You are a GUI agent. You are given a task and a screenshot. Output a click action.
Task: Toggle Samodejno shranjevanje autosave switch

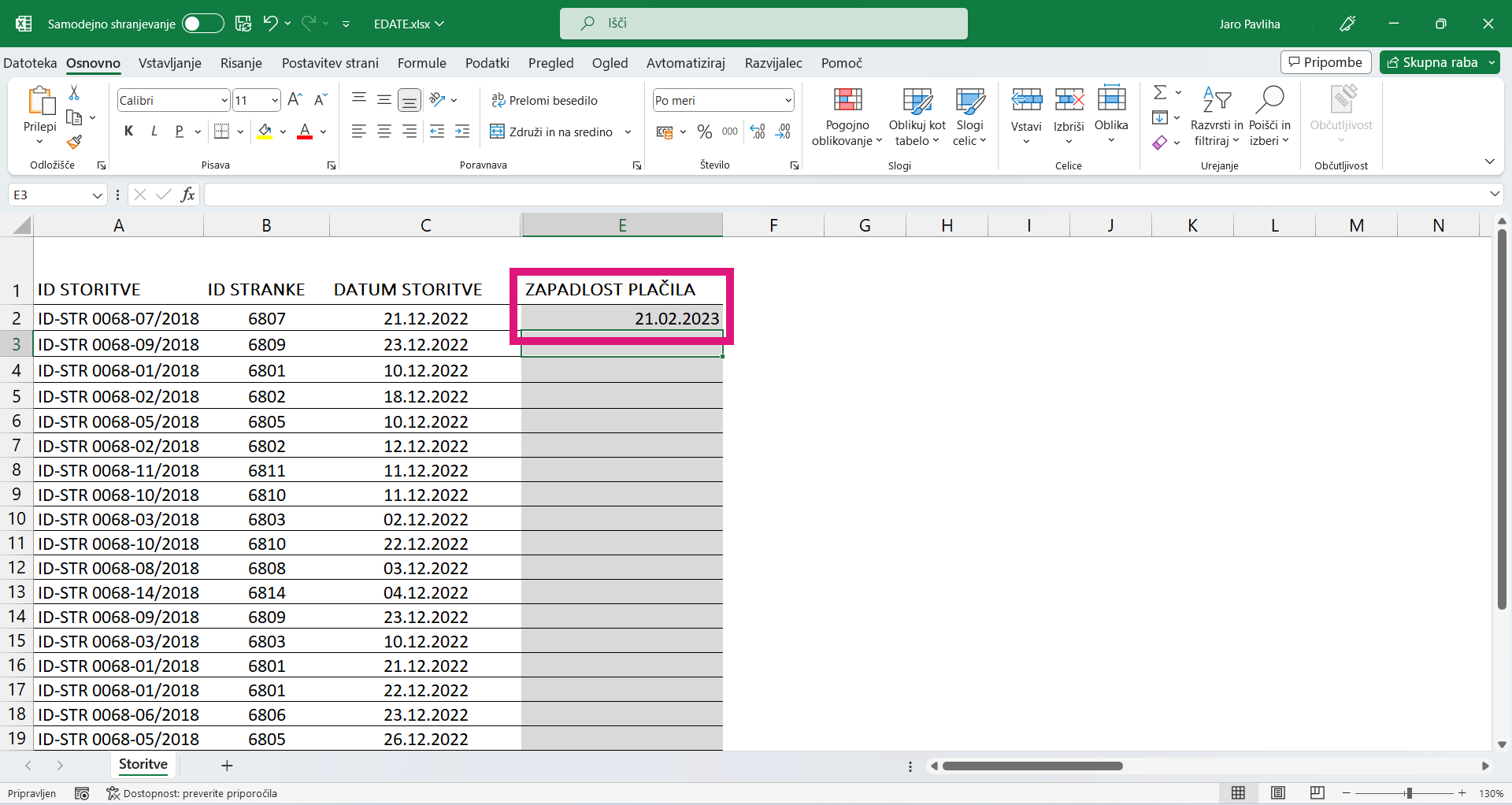pyautogui.click(x=202, y=24)
